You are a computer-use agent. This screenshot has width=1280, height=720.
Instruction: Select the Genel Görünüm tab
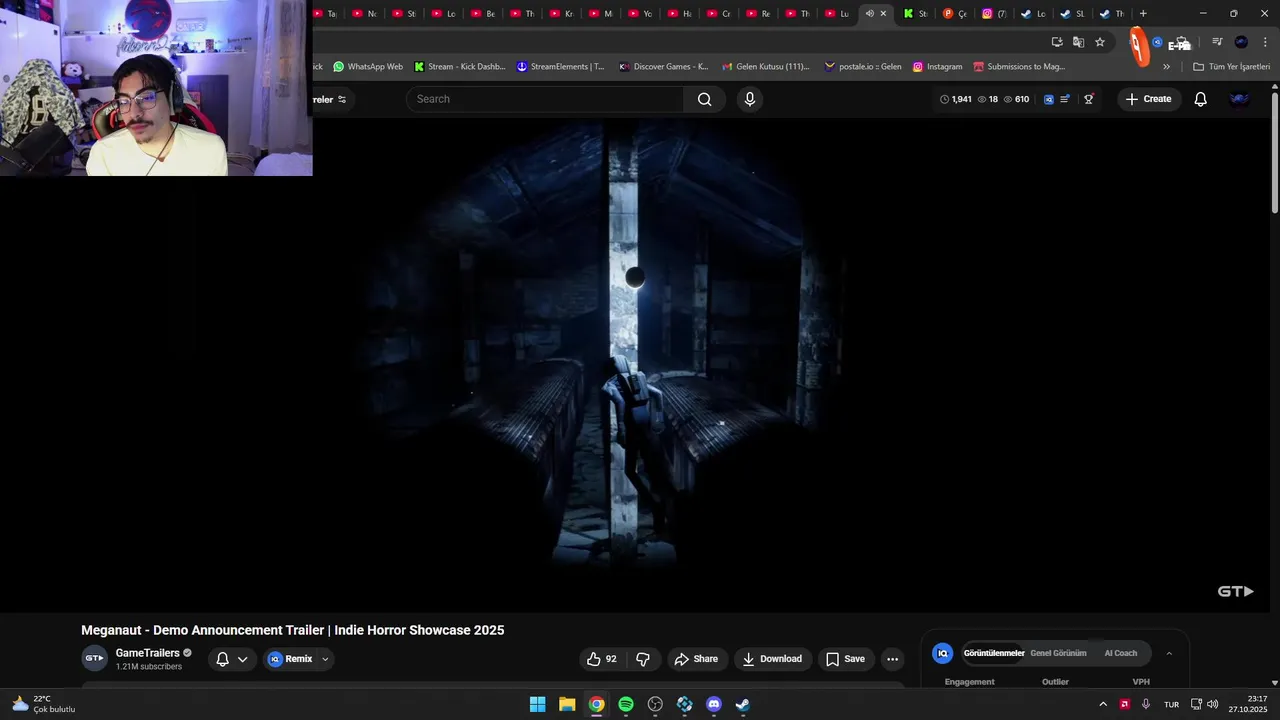coord(1058,653)
